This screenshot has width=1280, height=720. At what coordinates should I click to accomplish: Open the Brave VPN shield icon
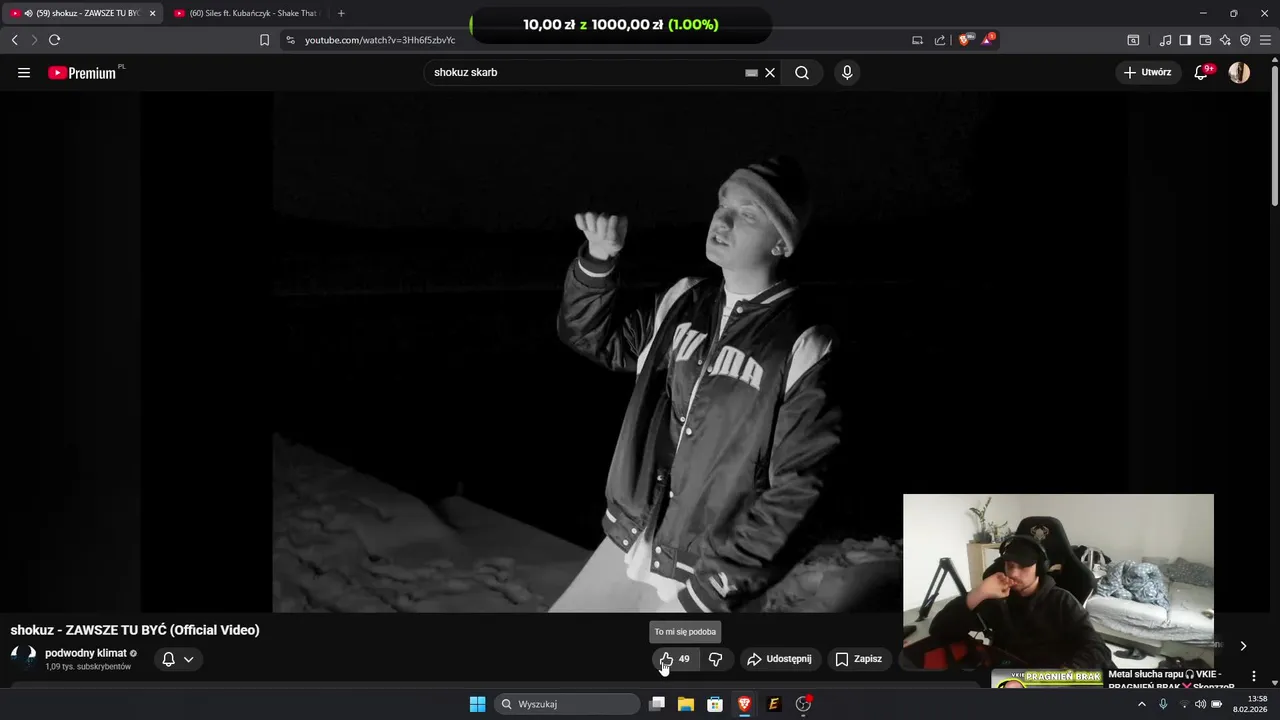(x=1245, y=40)
